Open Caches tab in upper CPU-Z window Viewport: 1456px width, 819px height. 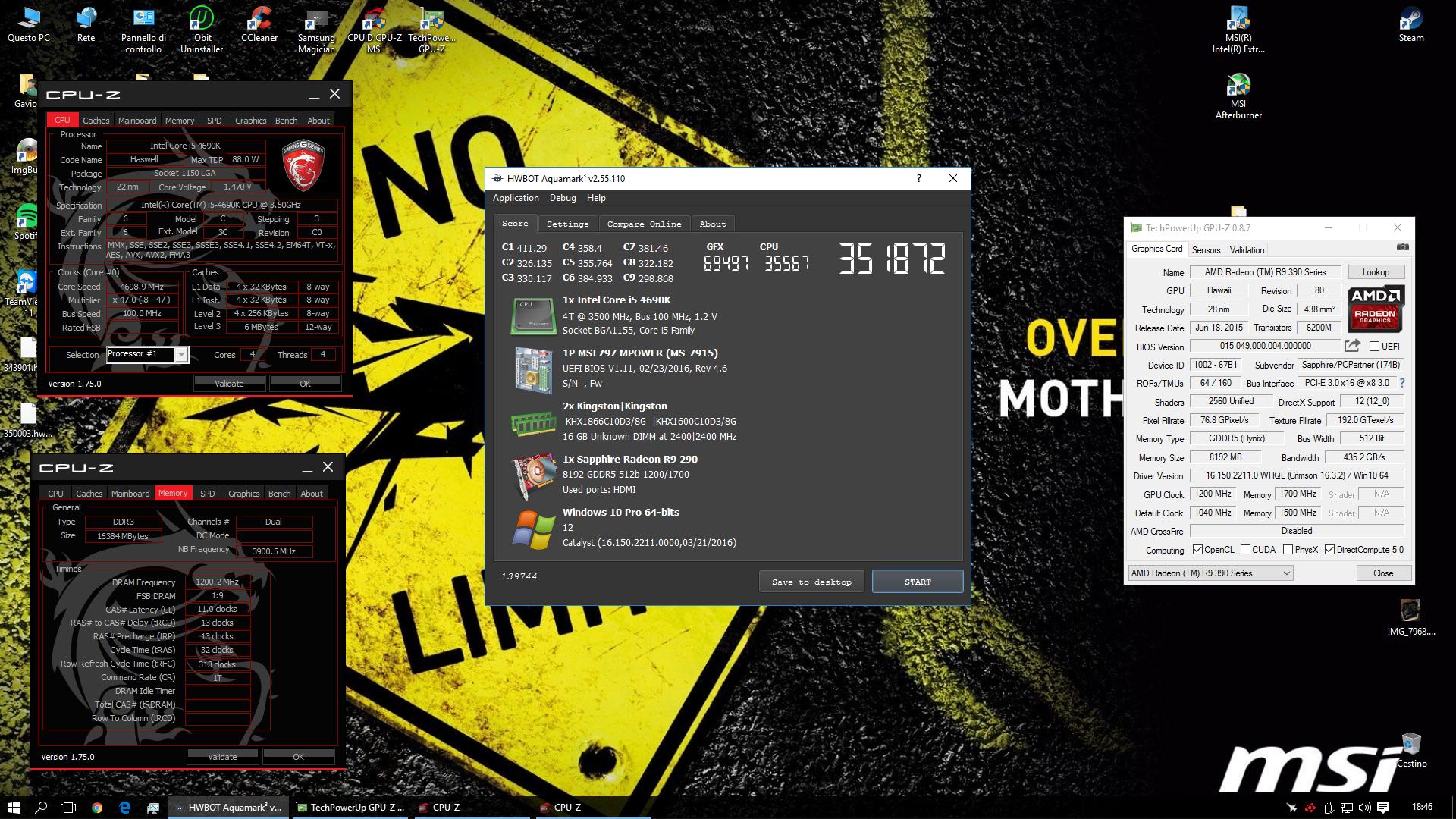(96, 121)
